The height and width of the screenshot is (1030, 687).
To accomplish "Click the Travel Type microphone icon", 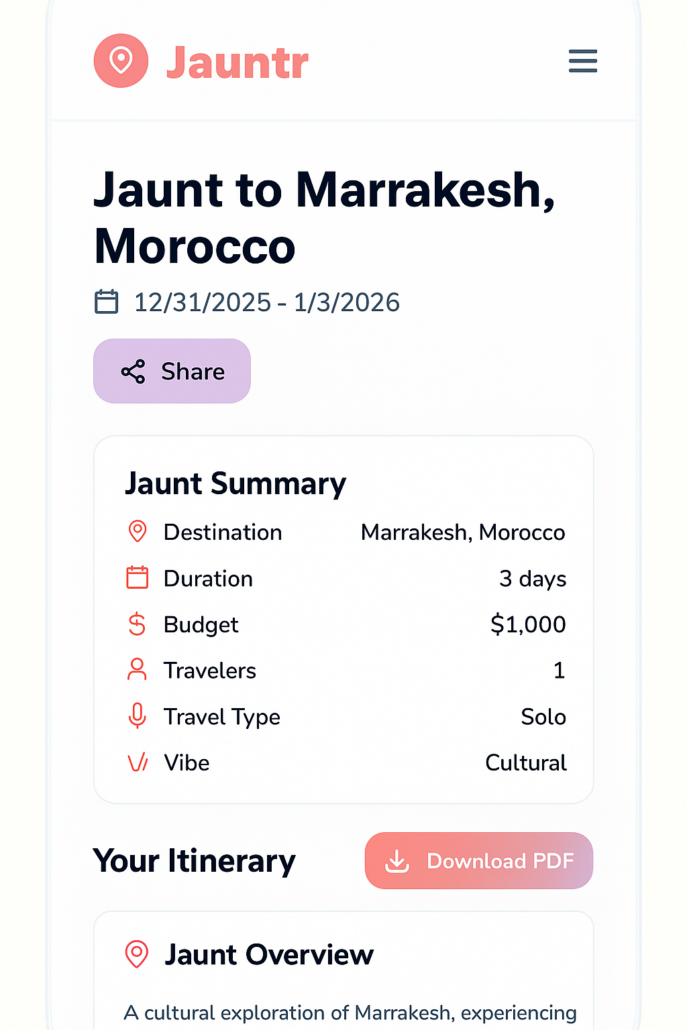I will [138, 716].
